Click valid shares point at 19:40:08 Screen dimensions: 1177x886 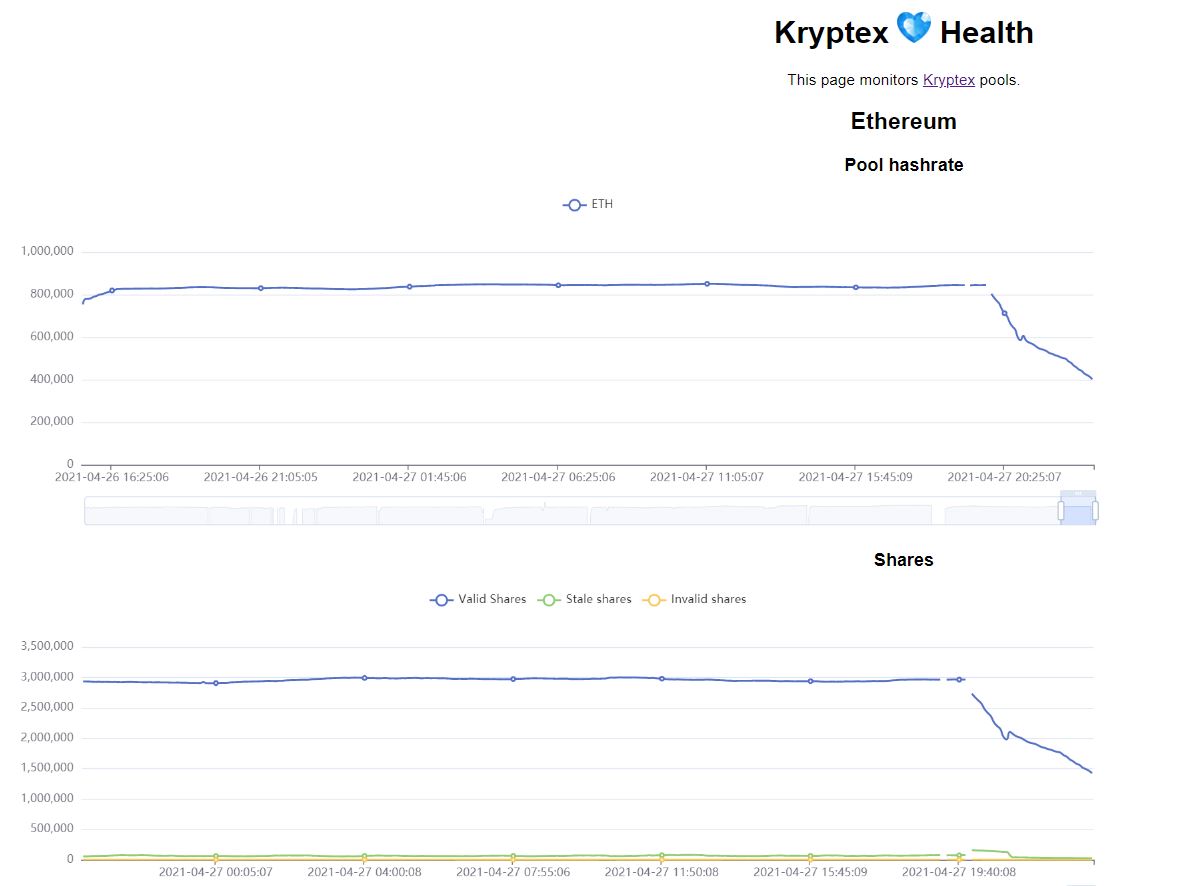(x=959, y=680)
